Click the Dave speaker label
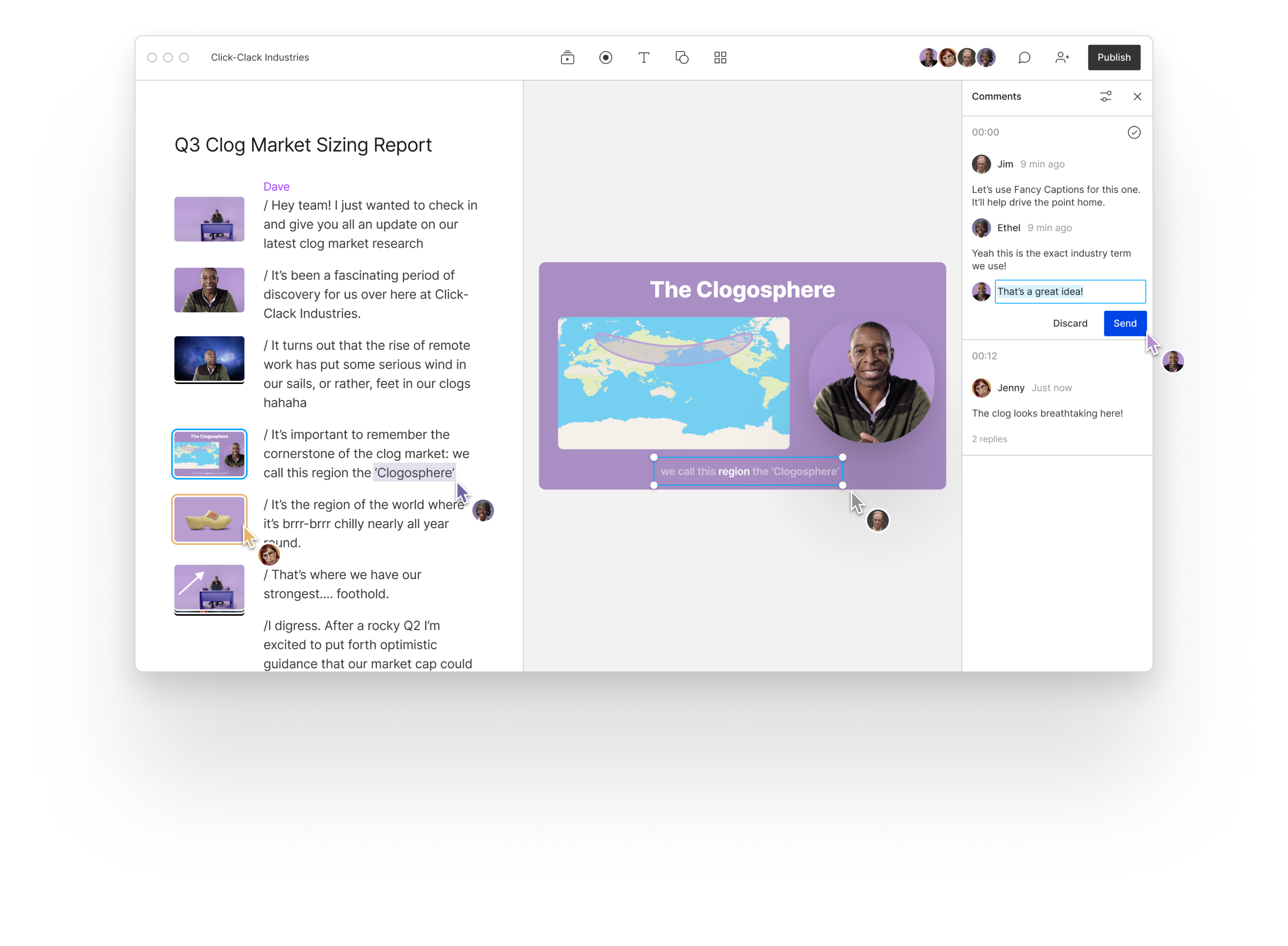Image resolution: width=1288 pixels, height=946 pixels. 276,187
